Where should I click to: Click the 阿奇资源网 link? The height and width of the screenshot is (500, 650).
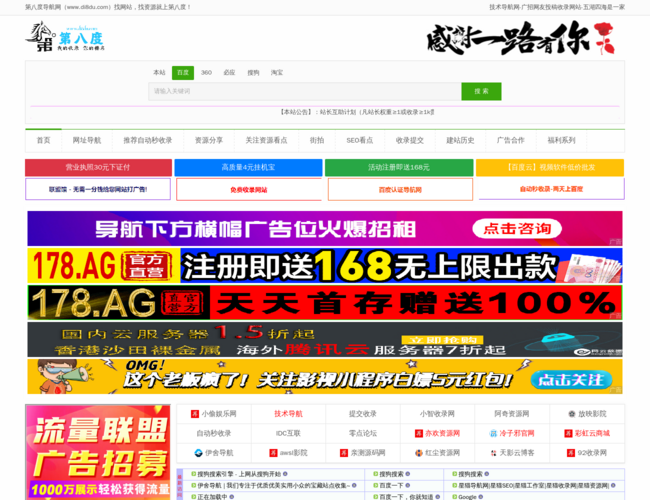(512, 414)
